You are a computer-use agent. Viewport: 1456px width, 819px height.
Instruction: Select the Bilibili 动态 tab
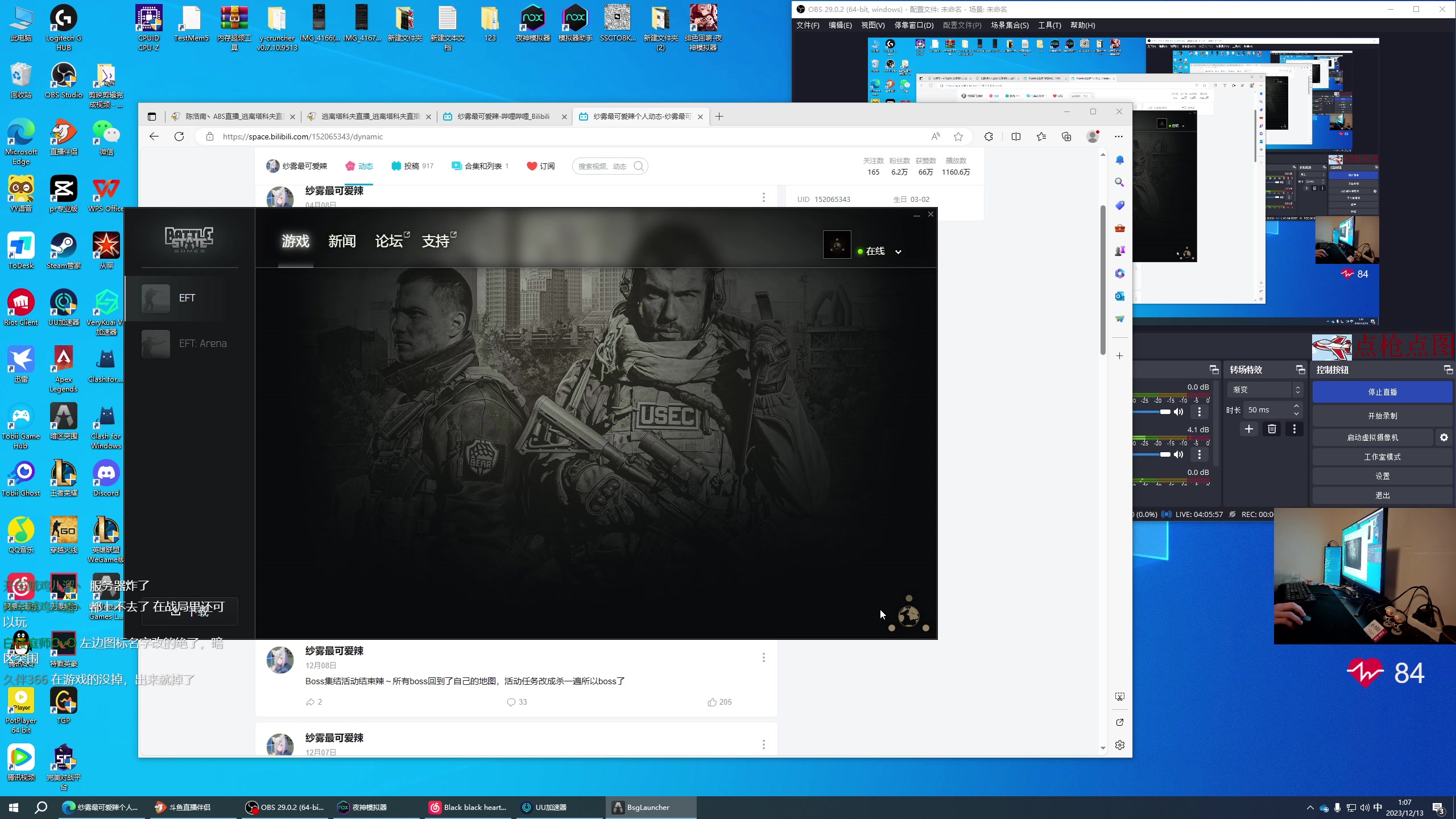[x=359, y=166]
